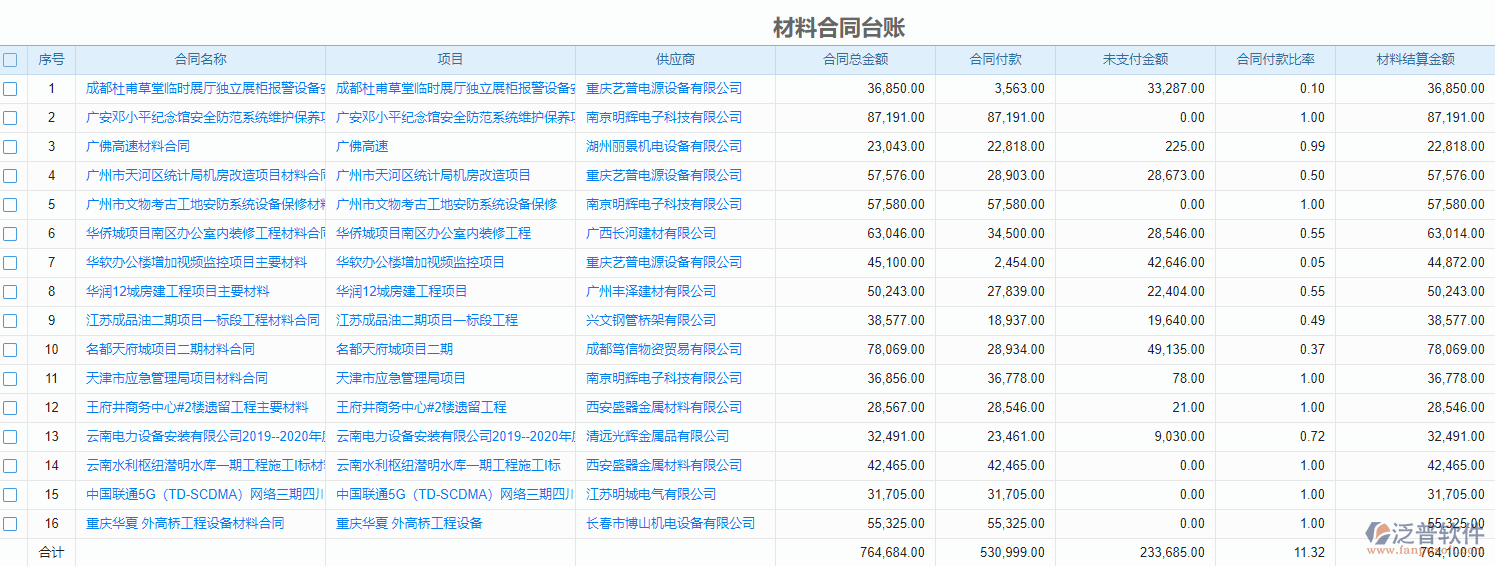This screenshot has width=1495, height=566.
Task: Select the 合同总金额 cell 23,043.00
Action: pos(896,147)
